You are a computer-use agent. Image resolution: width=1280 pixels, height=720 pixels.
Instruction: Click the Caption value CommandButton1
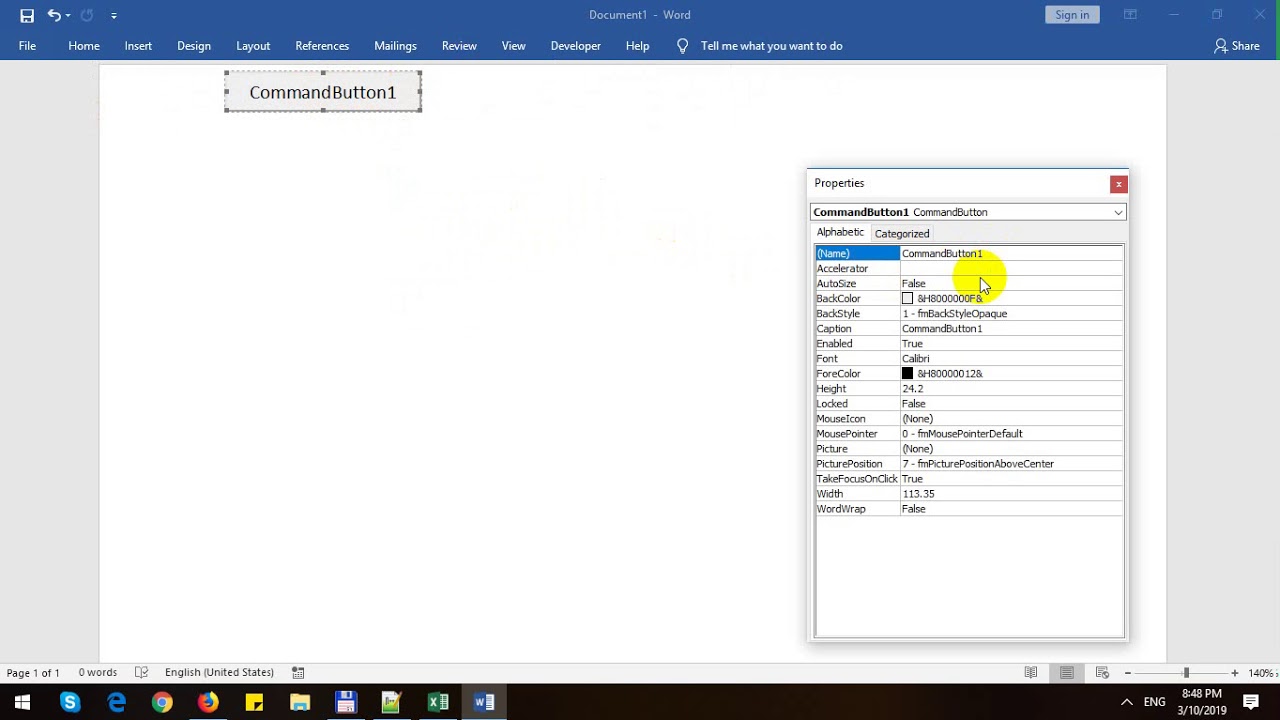pyautogui.click(x=942, y=329)
